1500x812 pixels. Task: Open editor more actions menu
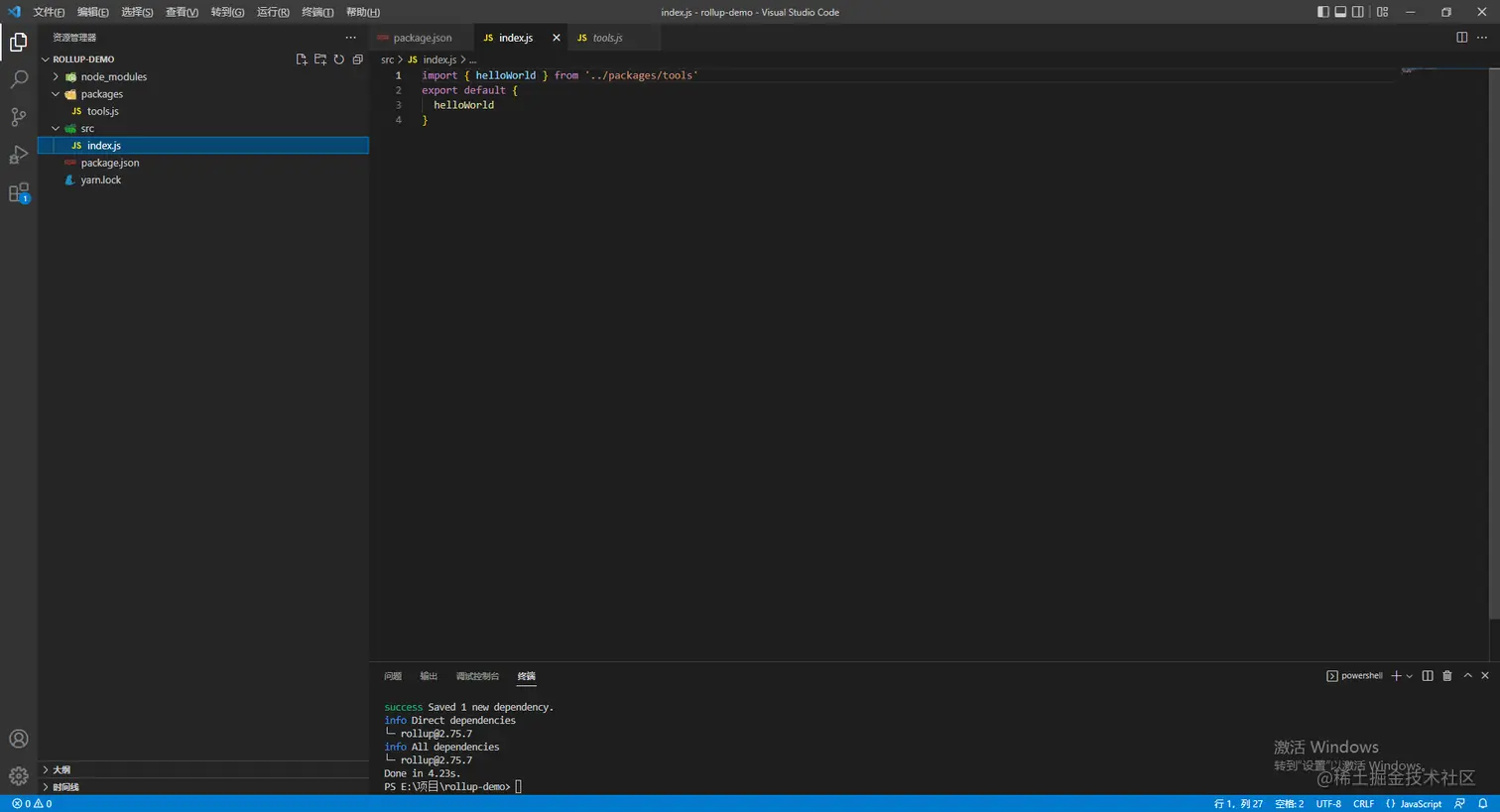tap(1482, 38)
